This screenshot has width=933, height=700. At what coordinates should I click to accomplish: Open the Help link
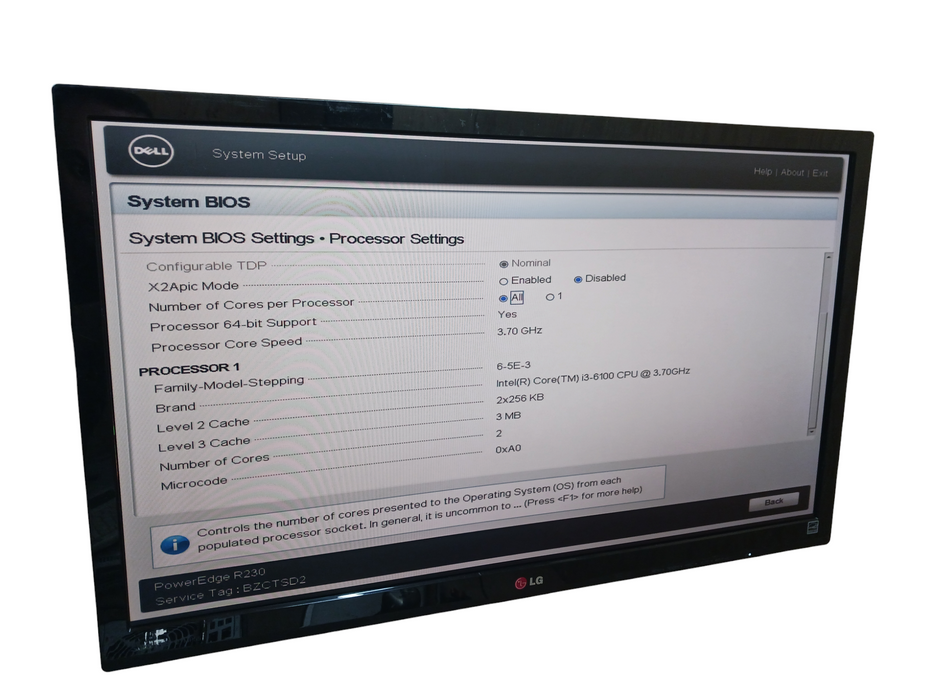pos(762,171)
